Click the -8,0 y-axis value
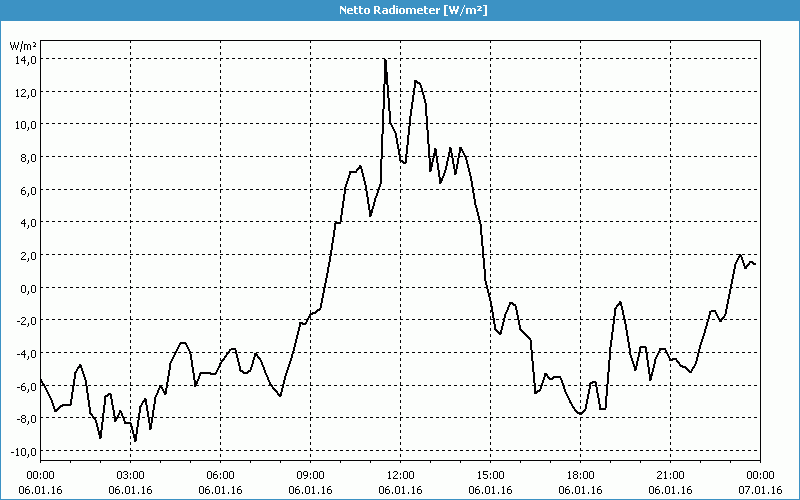The height and width of the screenshot is (500, 800). click(x=27, y=418)
